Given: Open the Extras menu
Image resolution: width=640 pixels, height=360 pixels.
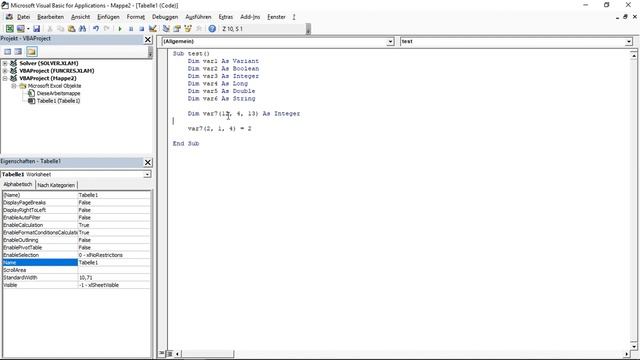Looking at the screenshot, I should click(226, 17).
